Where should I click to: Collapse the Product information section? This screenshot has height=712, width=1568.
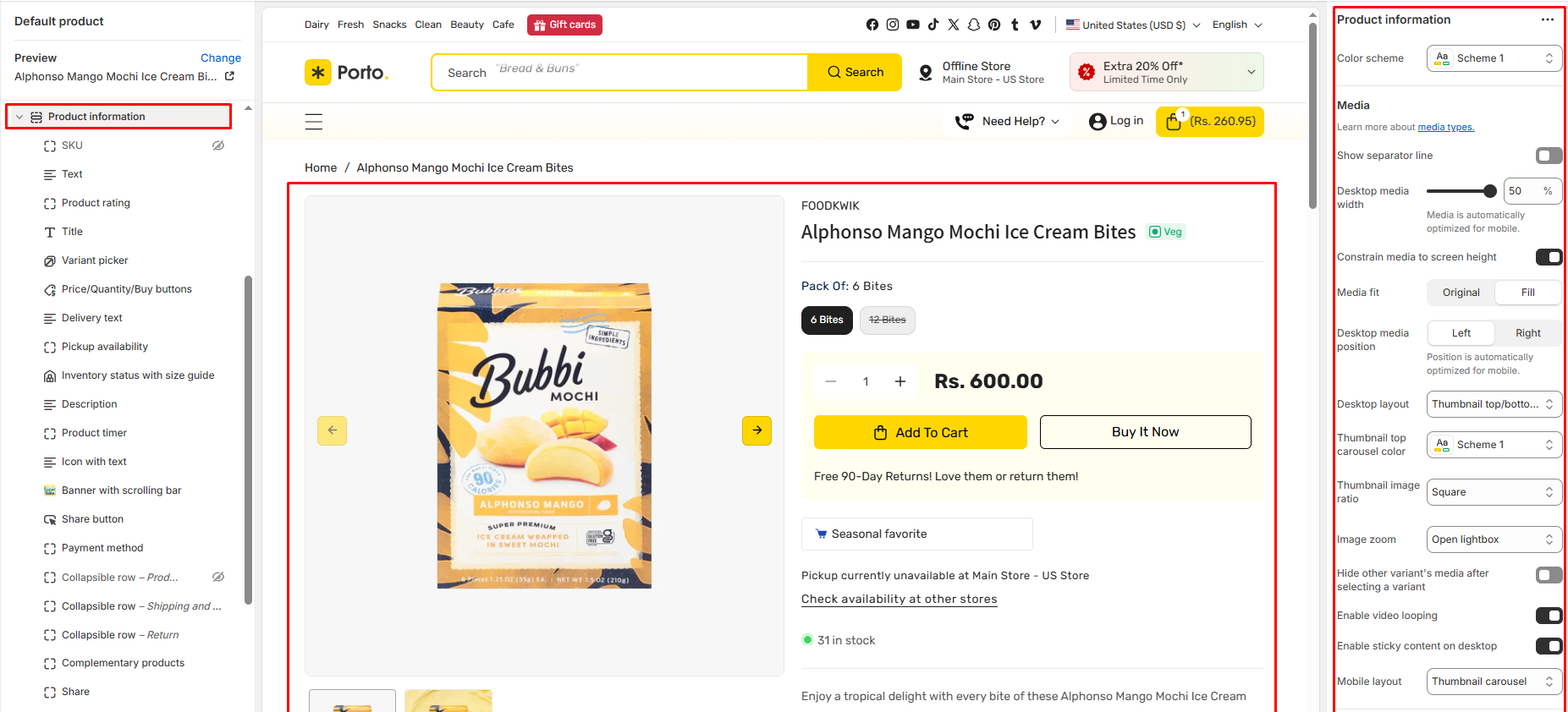coord(19,117)
